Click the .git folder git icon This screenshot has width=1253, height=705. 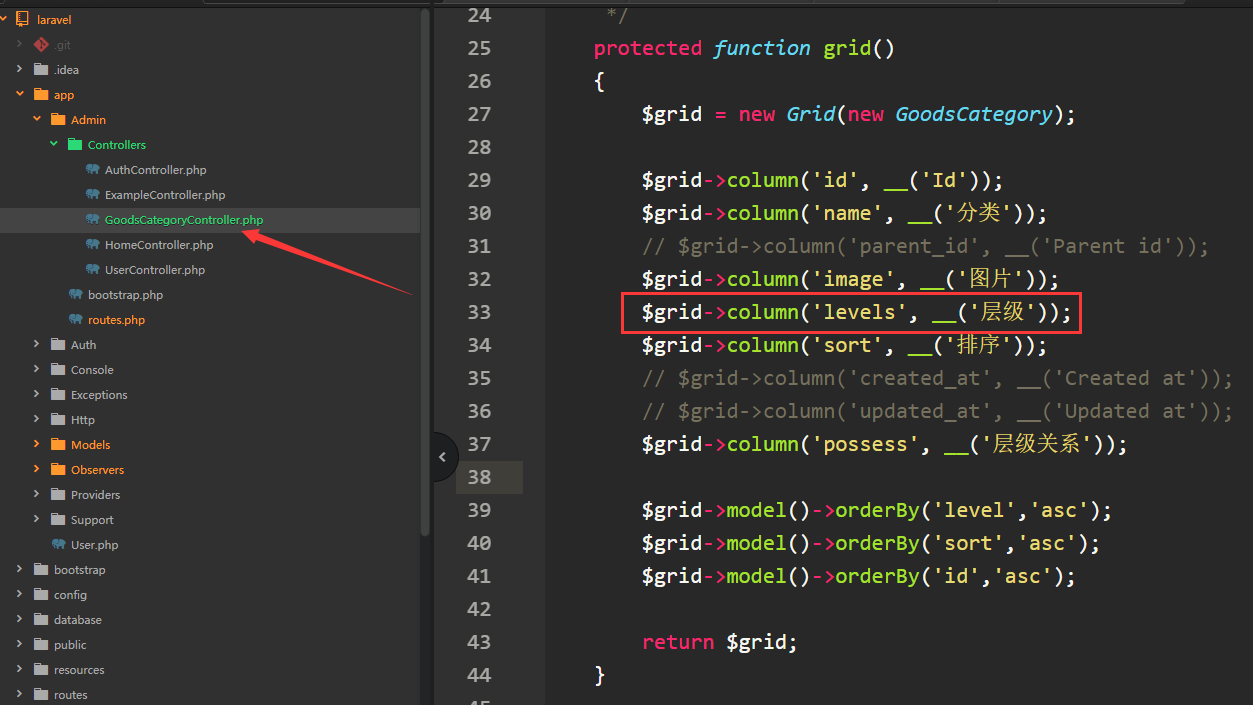coord(41,44)
